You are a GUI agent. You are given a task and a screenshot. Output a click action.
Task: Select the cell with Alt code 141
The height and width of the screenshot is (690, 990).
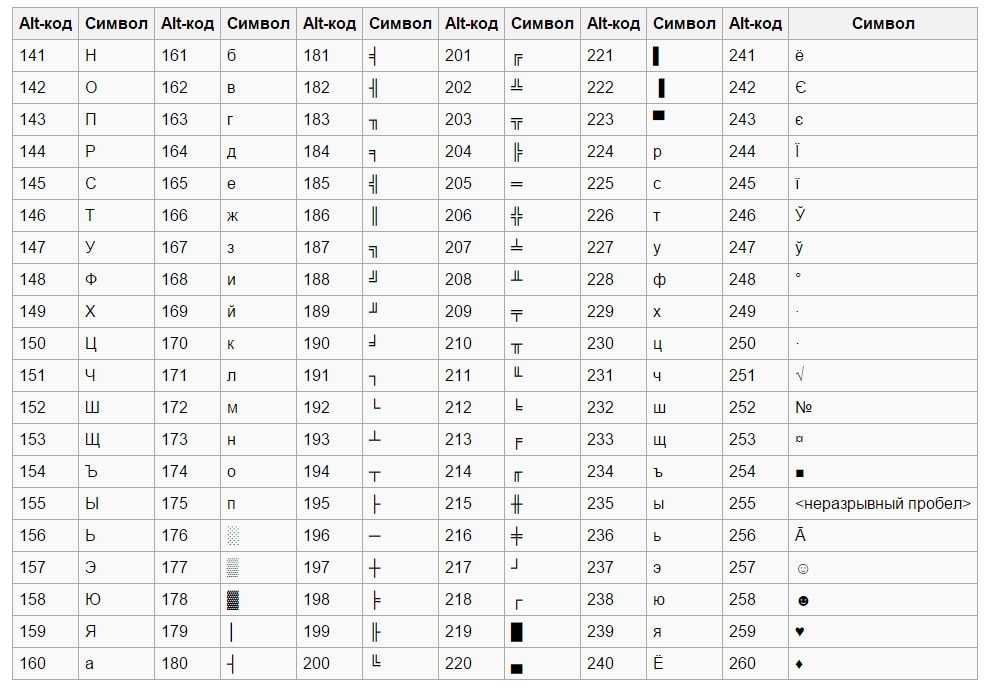45,56
